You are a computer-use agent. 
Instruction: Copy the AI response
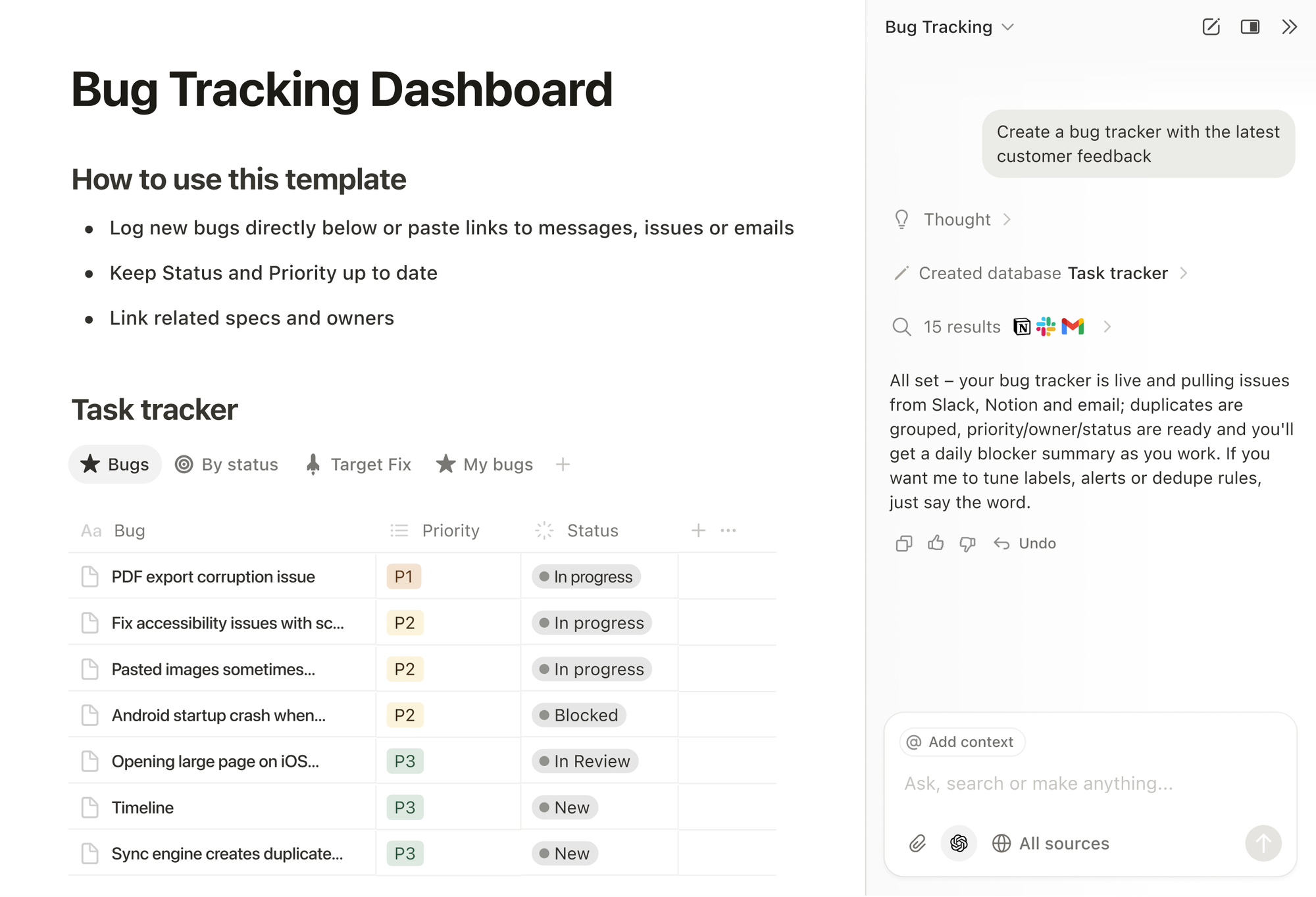(903, 544)
